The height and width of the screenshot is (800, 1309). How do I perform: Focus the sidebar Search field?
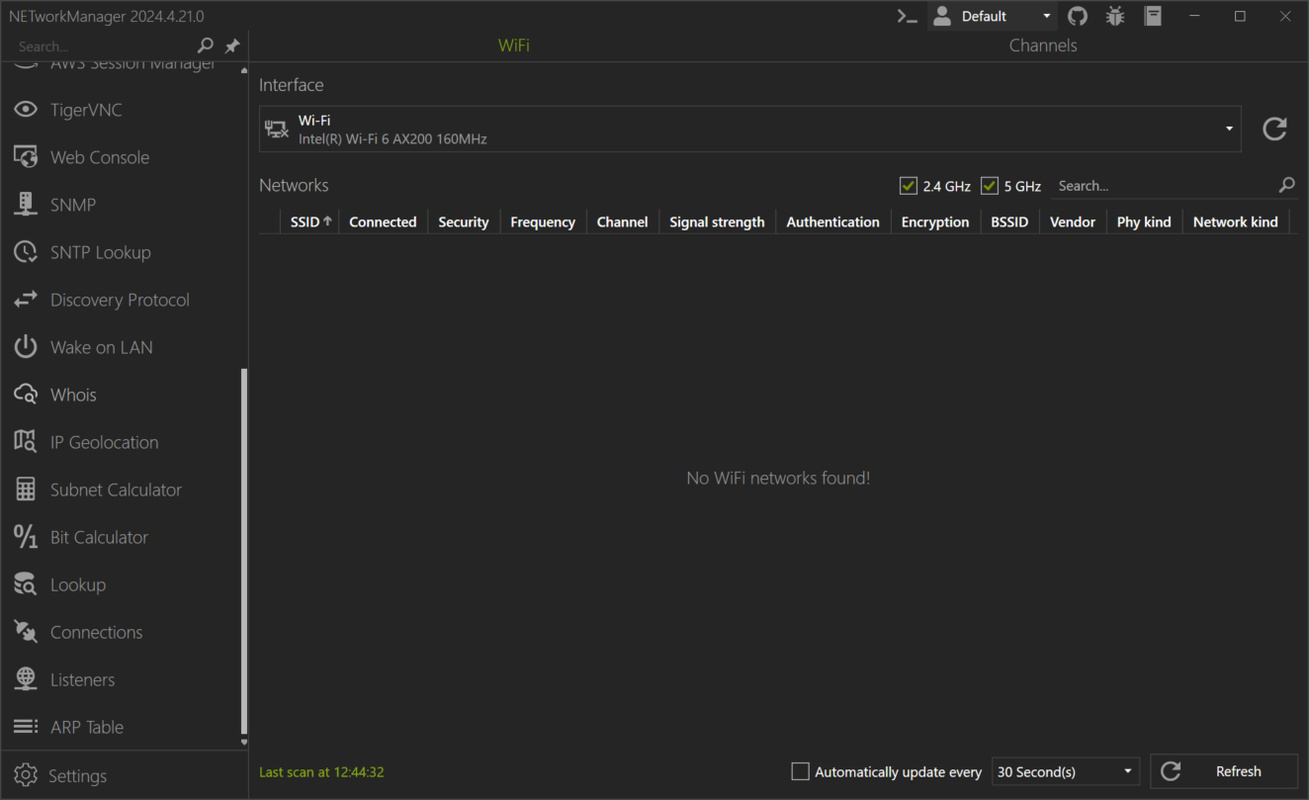105,46
